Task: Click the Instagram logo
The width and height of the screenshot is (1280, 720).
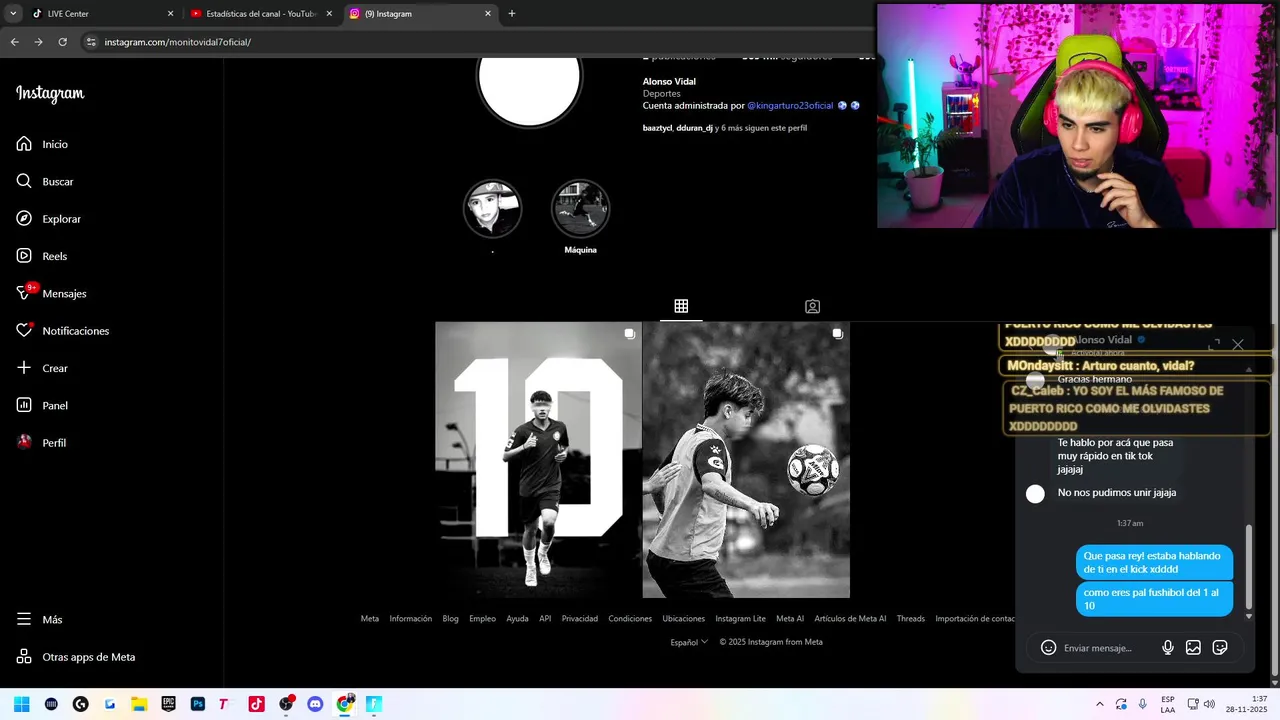Action: pos(50,94)
